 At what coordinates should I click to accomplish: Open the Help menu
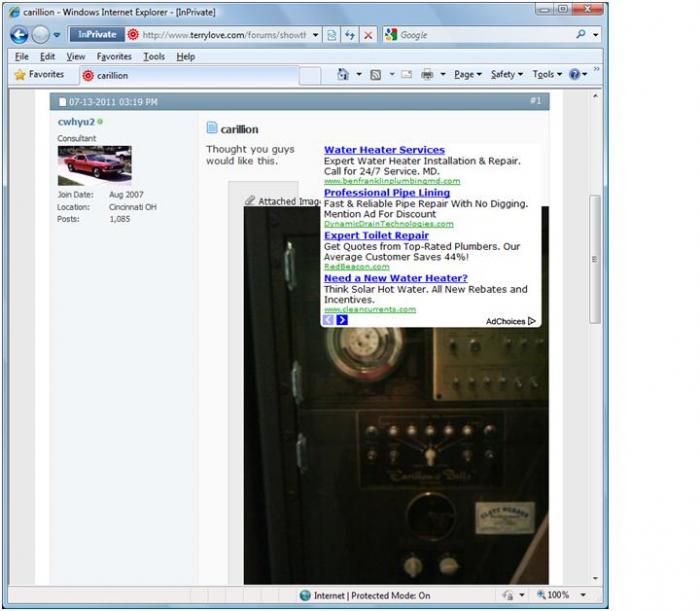tap(185, 57)
